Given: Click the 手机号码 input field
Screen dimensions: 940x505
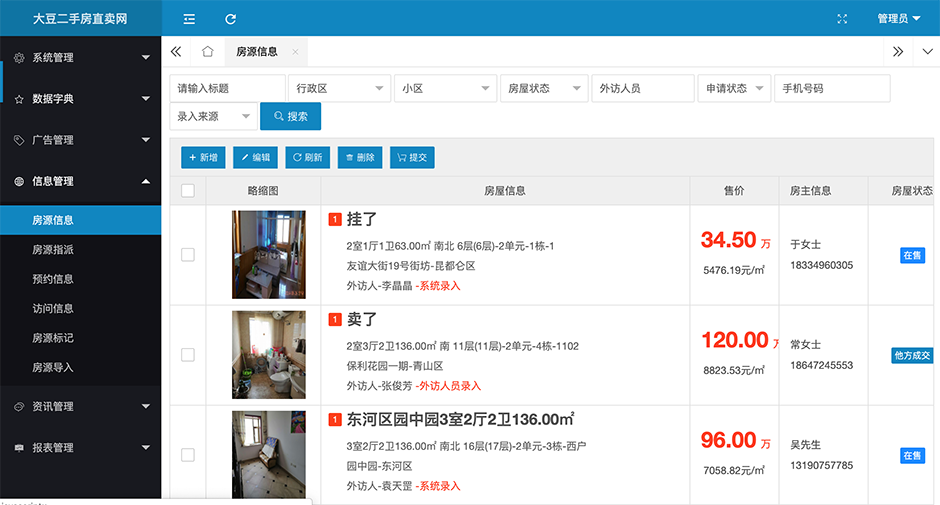Looking at the screenshot, I should (x=831, y=89).
